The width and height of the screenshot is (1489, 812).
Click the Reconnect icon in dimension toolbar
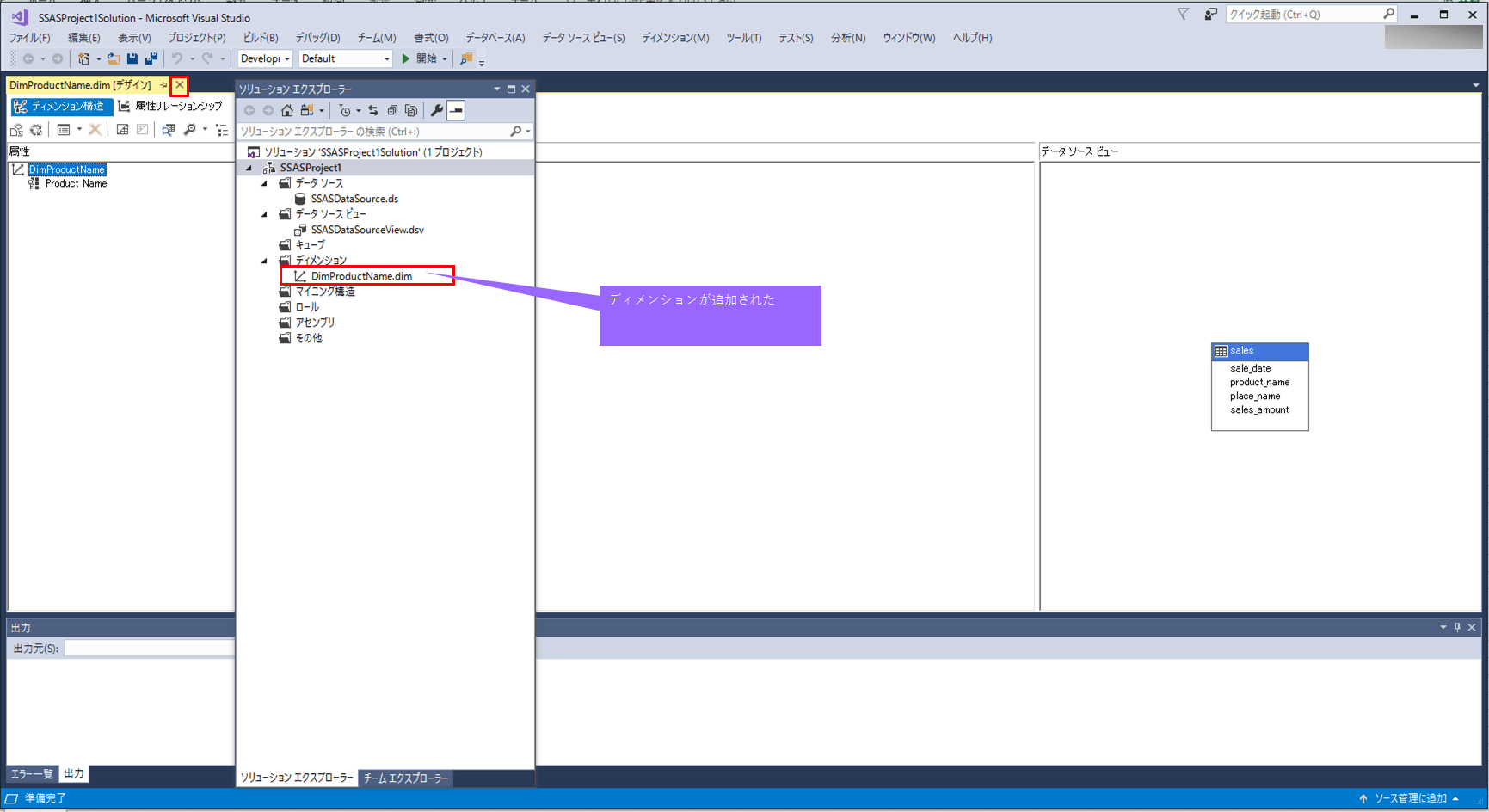[36, 130]
